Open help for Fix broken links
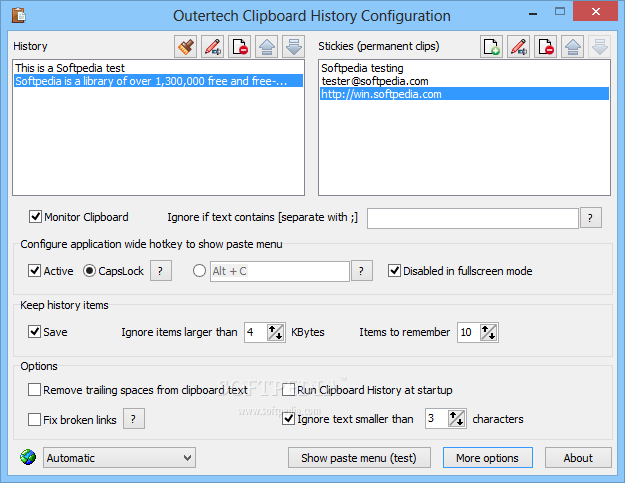 click(134, 419)
